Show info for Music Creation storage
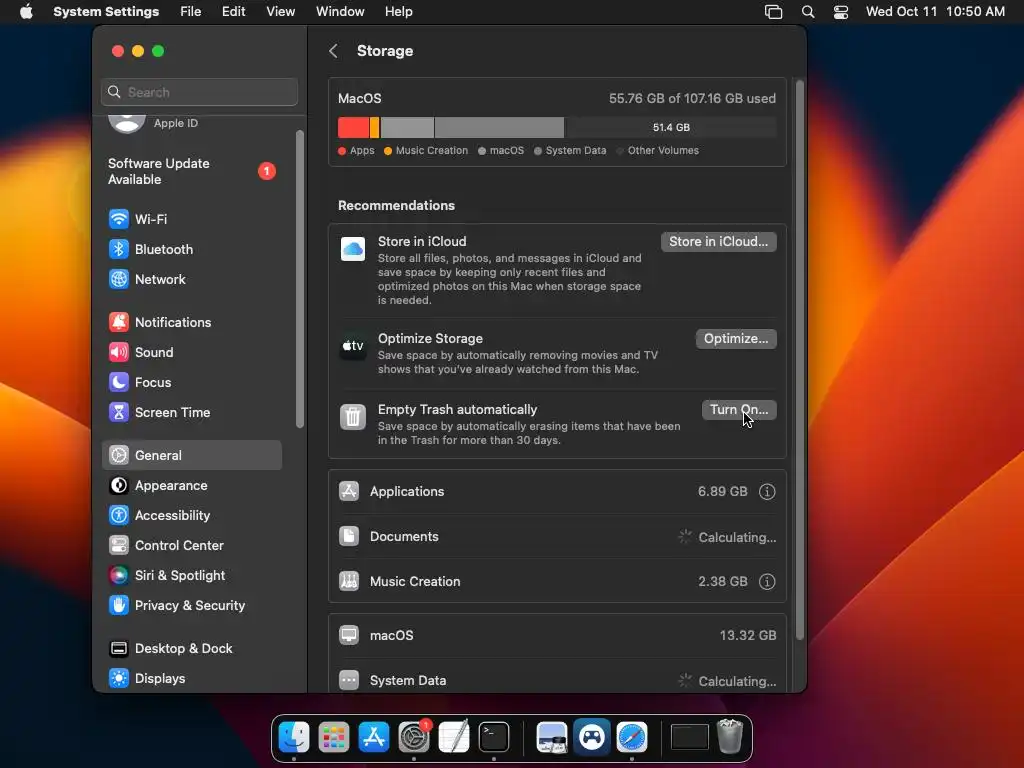The width and height of the screenshot is (1024, 768). [767, 582]
